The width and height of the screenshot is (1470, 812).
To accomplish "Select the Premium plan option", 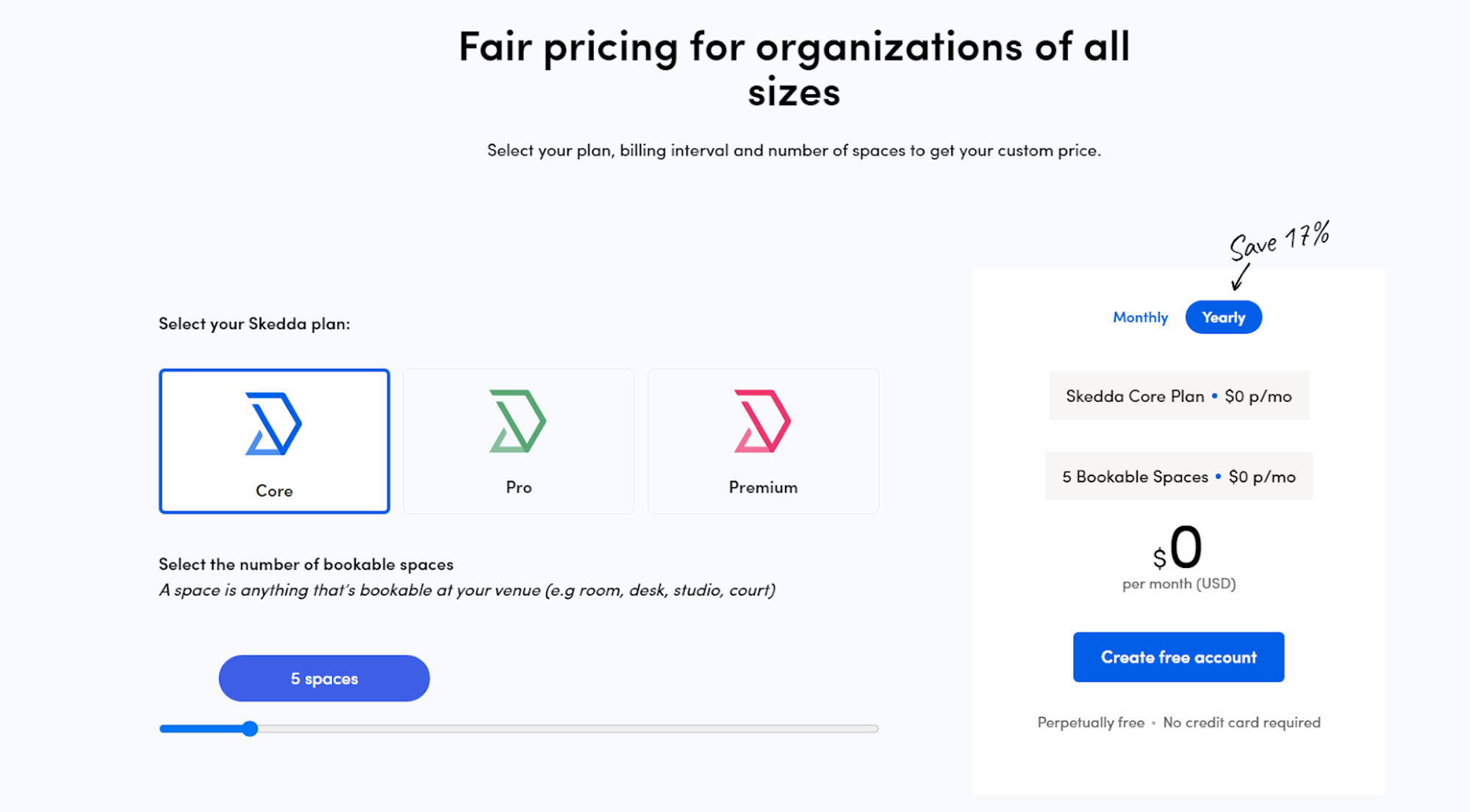I will point(763,441).
